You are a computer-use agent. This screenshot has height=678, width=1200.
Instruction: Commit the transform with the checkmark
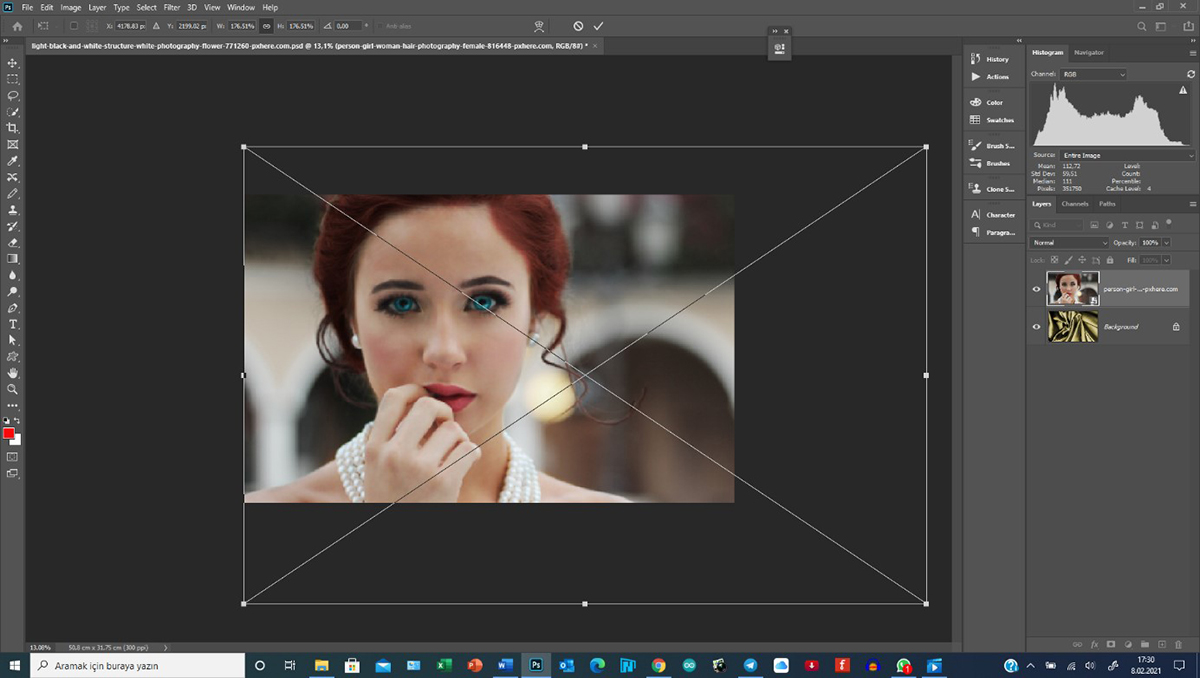598,25
